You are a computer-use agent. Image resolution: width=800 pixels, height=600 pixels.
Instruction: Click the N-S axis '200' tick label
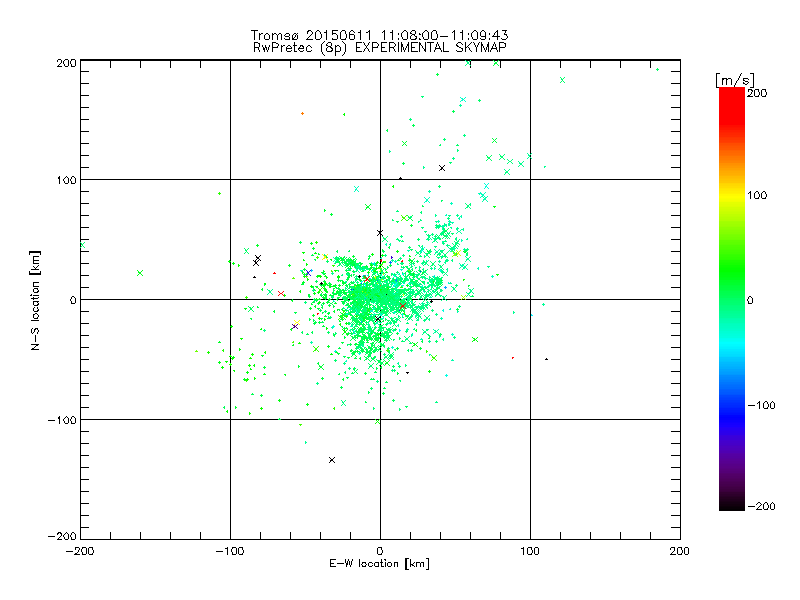click(x=66, y=63)
